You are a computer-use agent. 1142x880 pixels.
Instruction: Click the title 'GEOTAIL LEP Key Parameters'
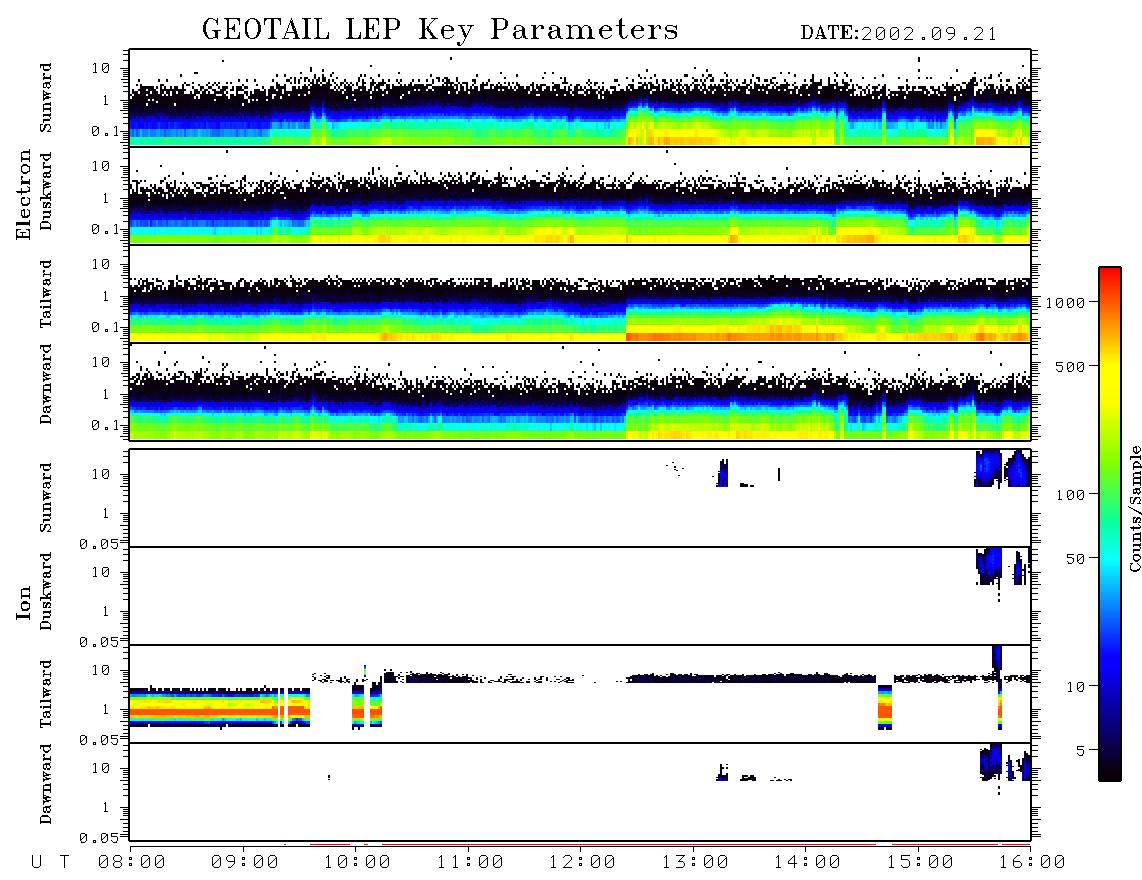tap(440, 30)
